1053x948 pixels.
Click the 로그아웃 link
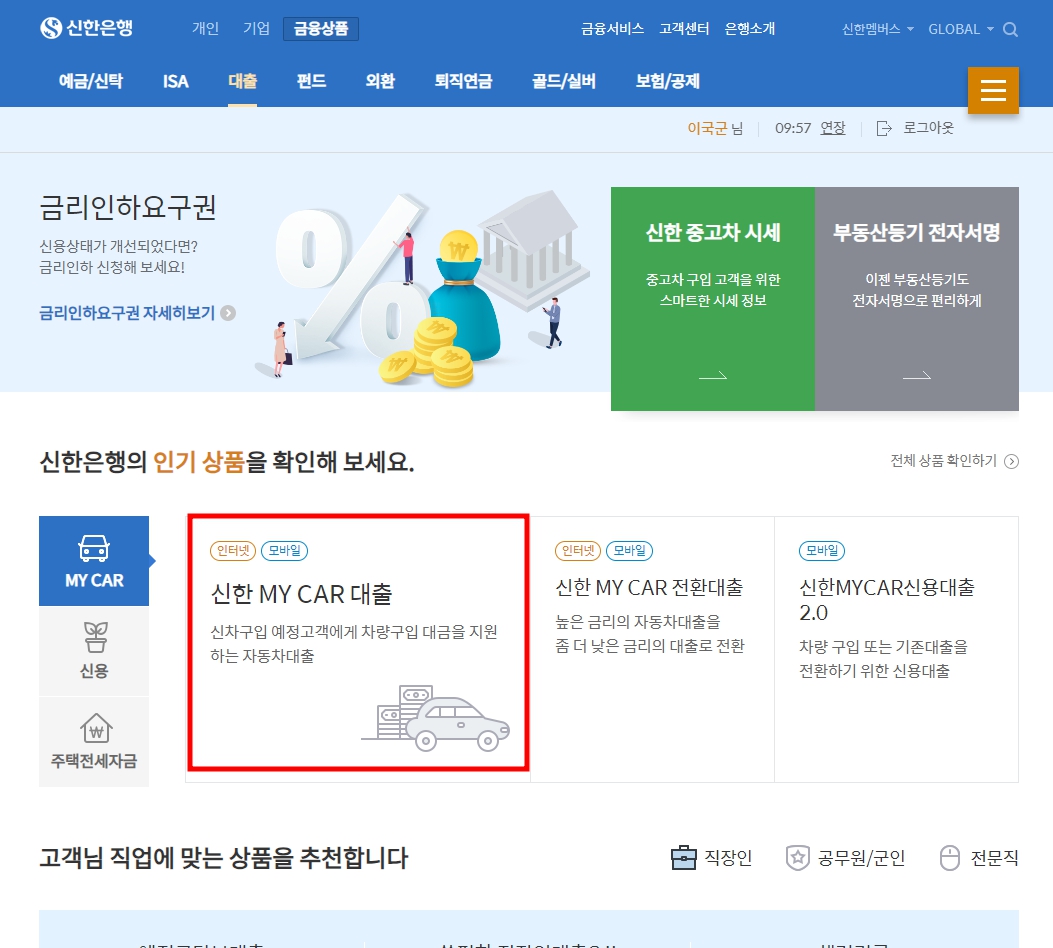point(928,128)
